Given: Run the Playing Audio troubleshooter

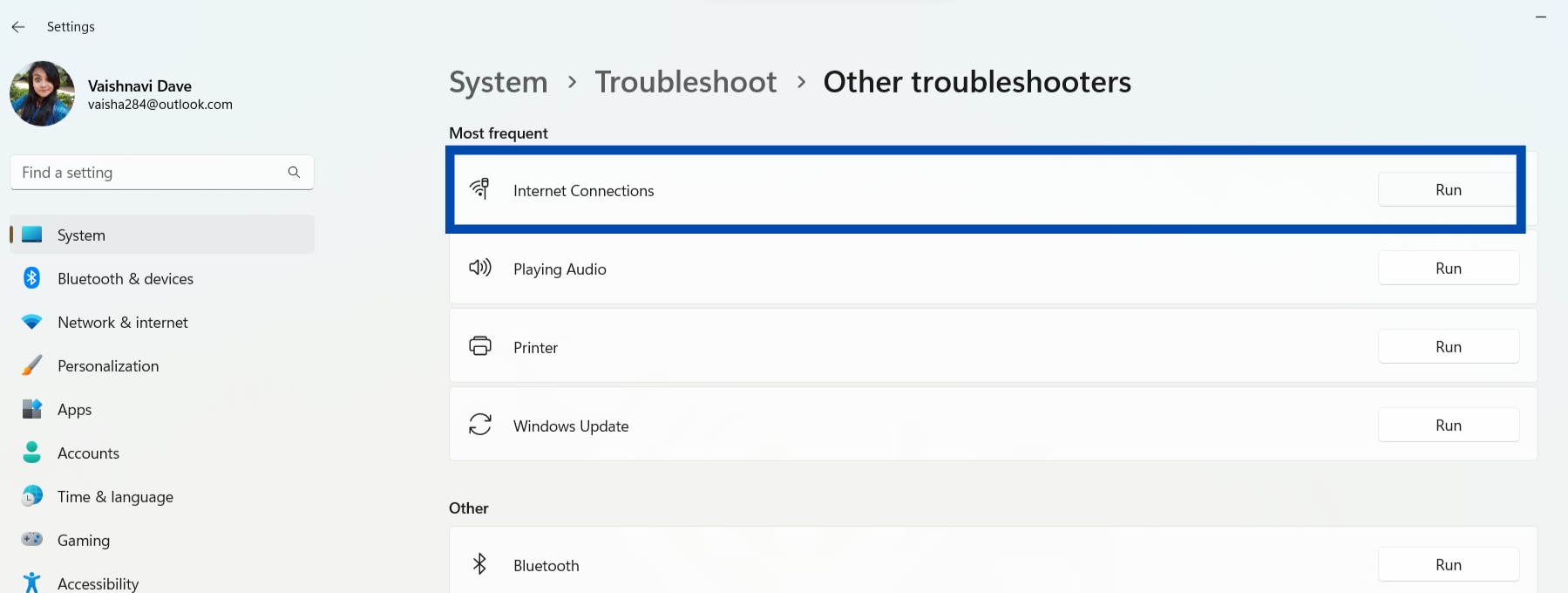Looking at the screenshot, I should tap(1448, 269).
